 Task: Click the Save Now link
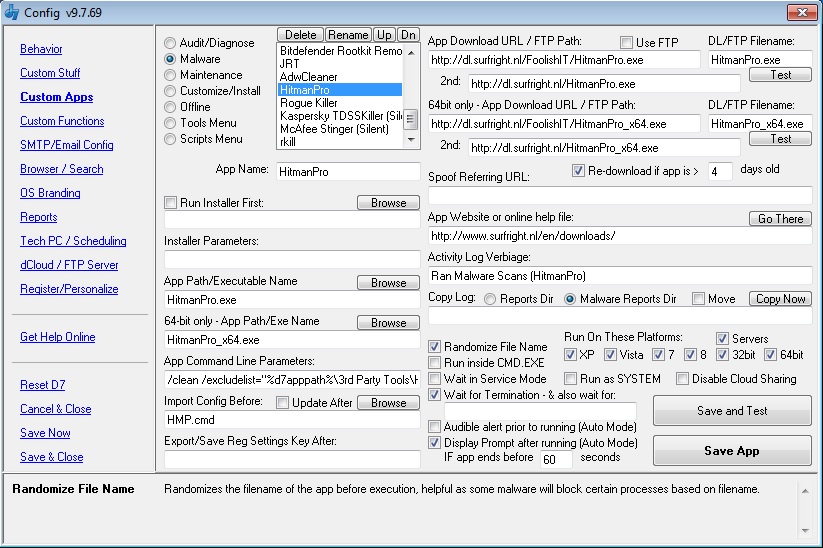point(45,433)
